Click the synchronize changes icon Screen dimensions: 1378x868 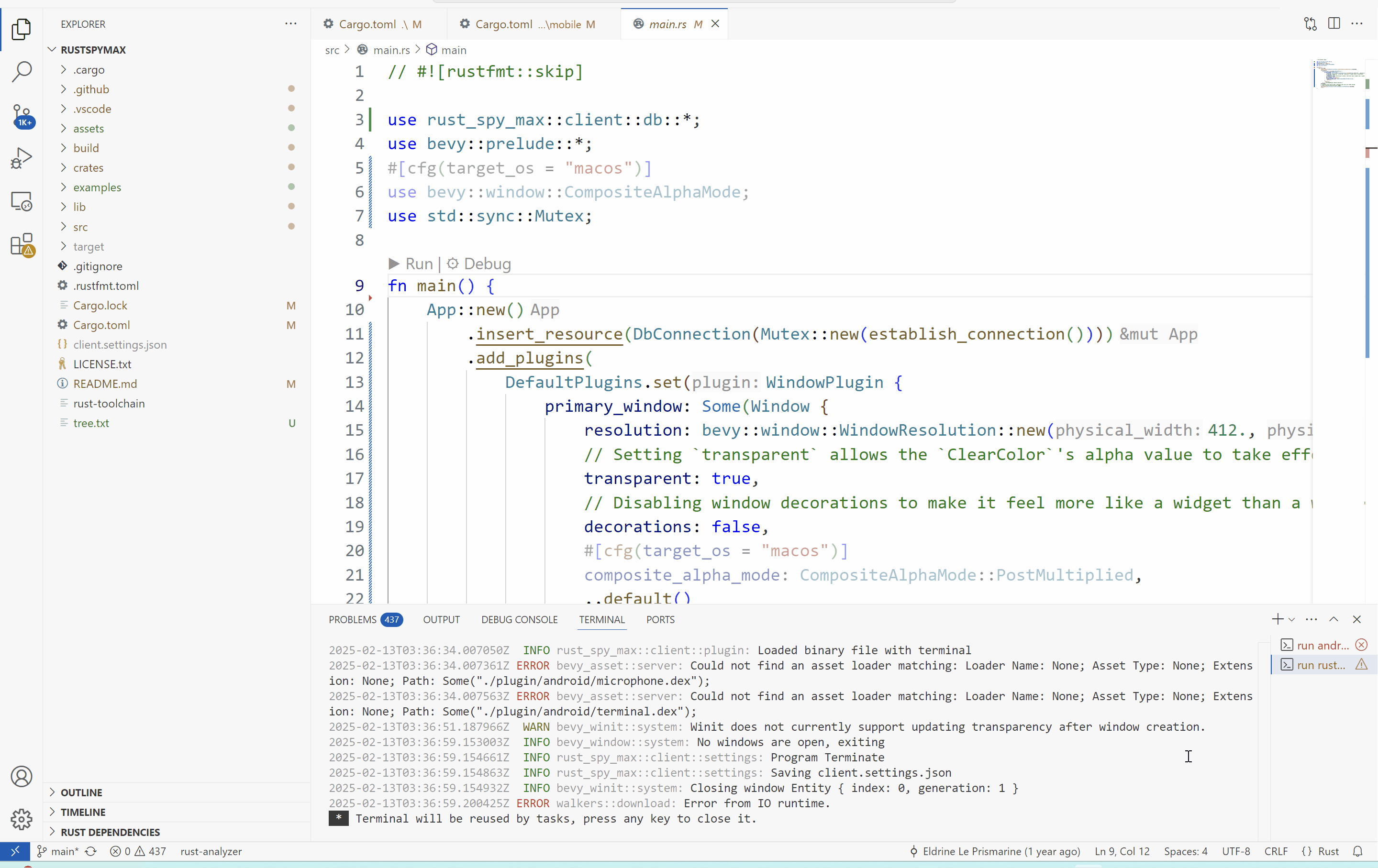pyautogui.click(x=91, y=851)
